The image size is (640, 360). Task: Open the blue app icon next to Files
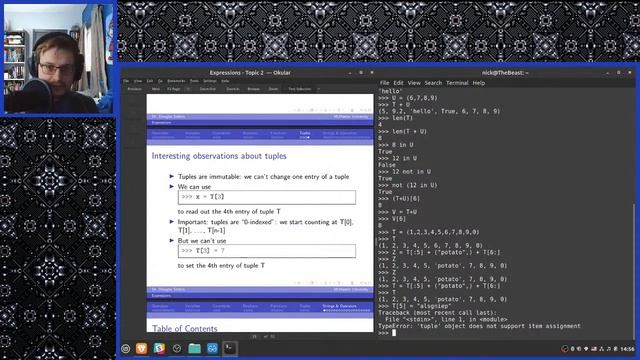212,348
